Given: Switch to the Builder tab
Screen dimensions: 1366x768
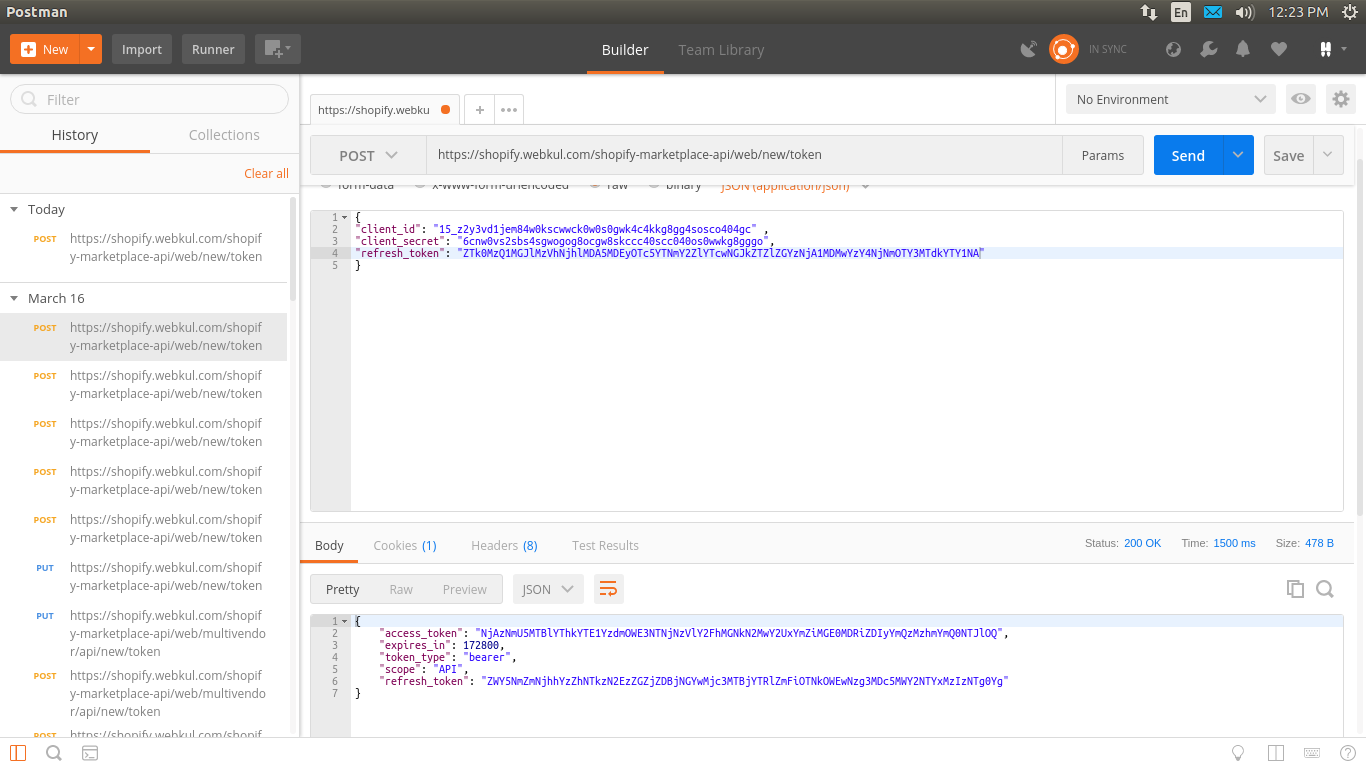Looking at the screenshot, I should [x=625, y=50].
